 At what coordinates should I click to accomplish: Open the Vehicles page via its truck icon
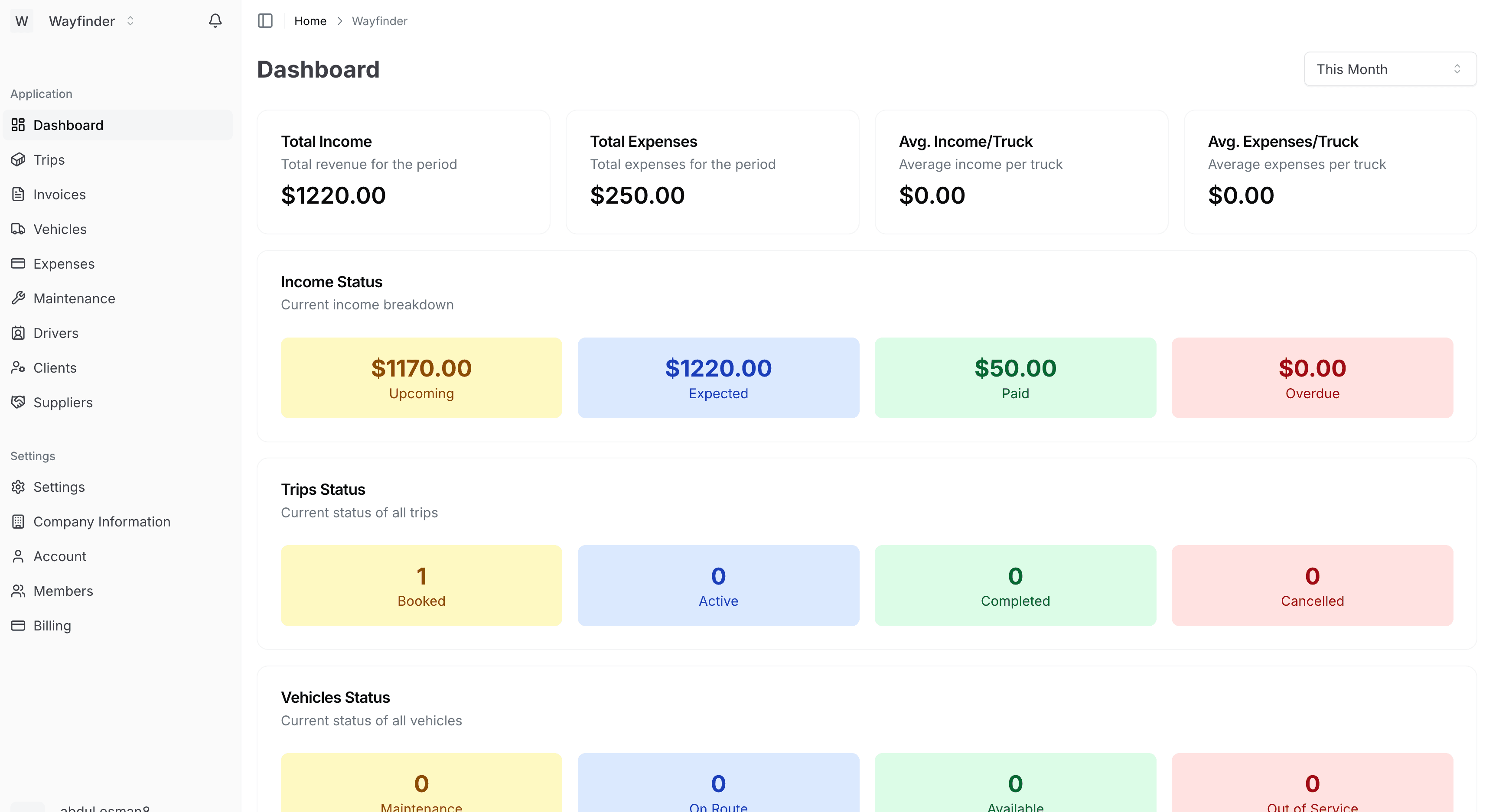click(x=18, y=229)
